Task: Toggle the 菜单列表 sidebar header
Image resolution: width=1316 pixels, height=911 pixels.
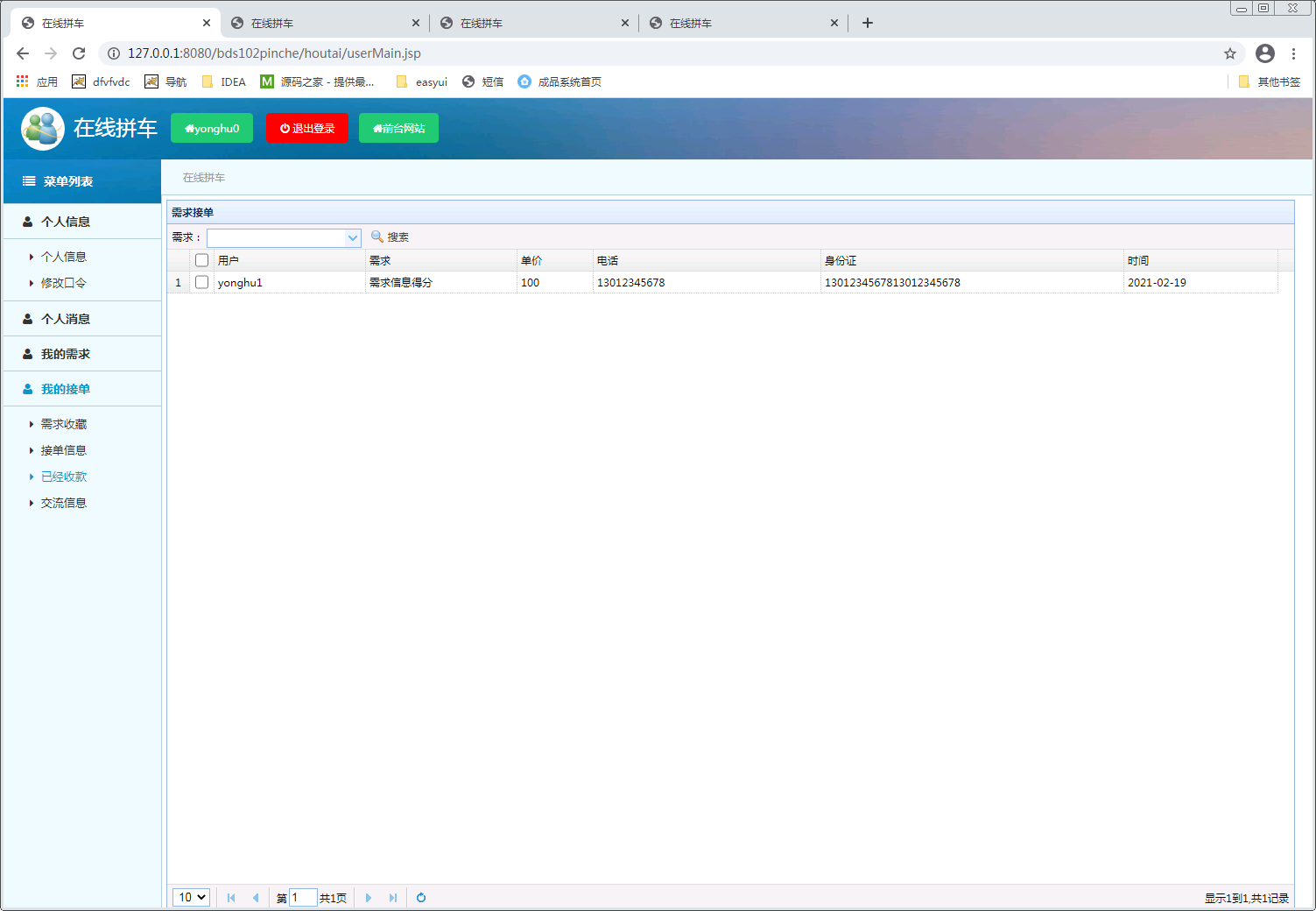Action: coord(82,181)
